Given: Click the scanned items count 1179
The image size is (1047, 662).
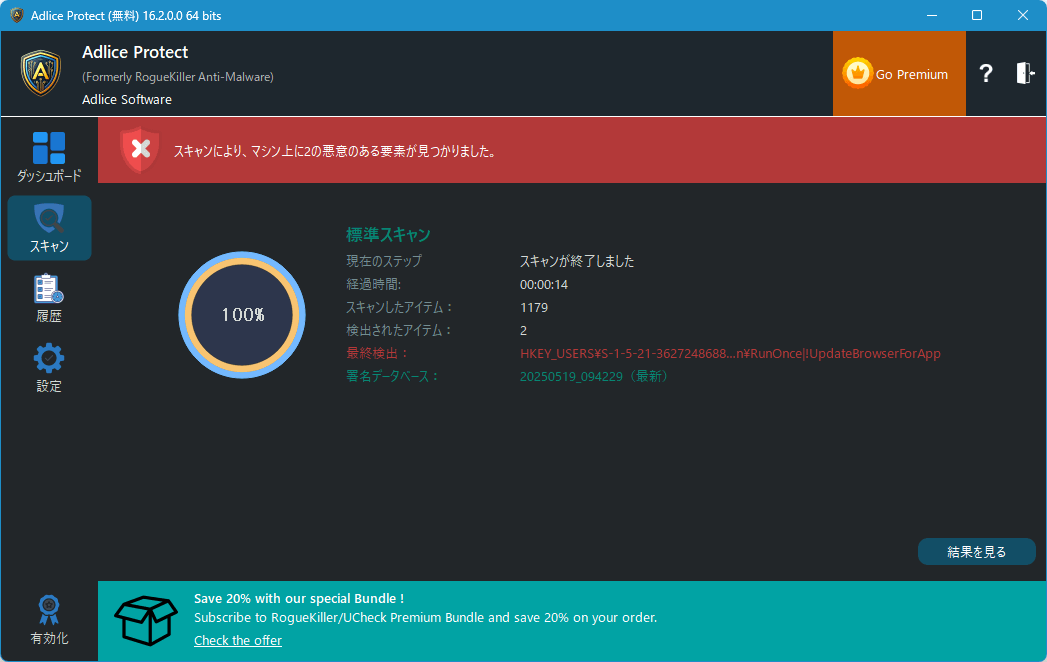Looking at the screenshot, I should [534, 307].
